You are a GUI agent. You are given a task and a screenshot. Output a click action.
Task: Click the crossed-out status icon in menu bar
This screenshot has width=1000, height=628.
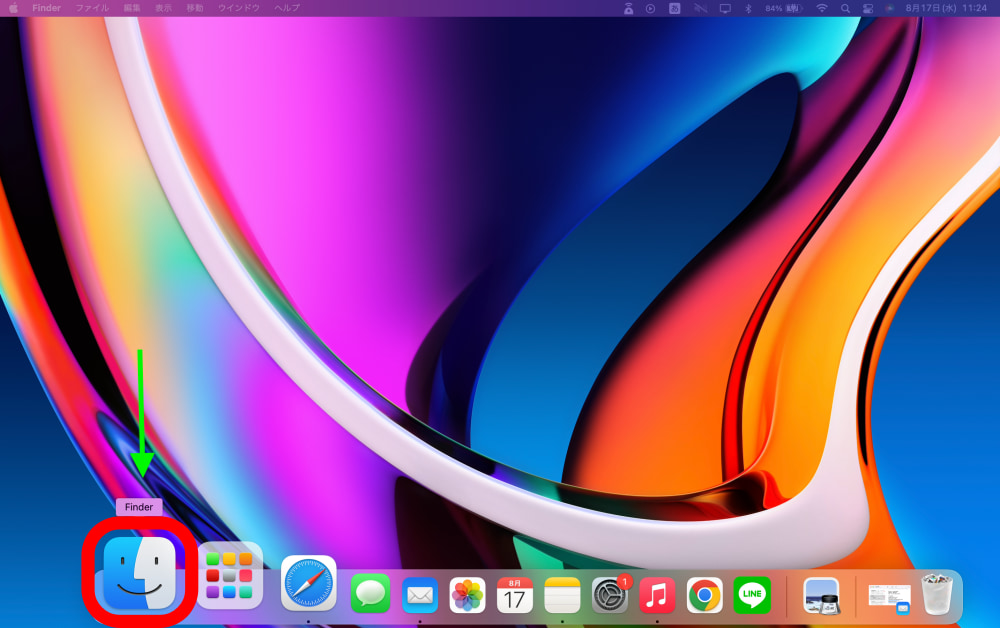pyautogui.click(x=700, y=8)
